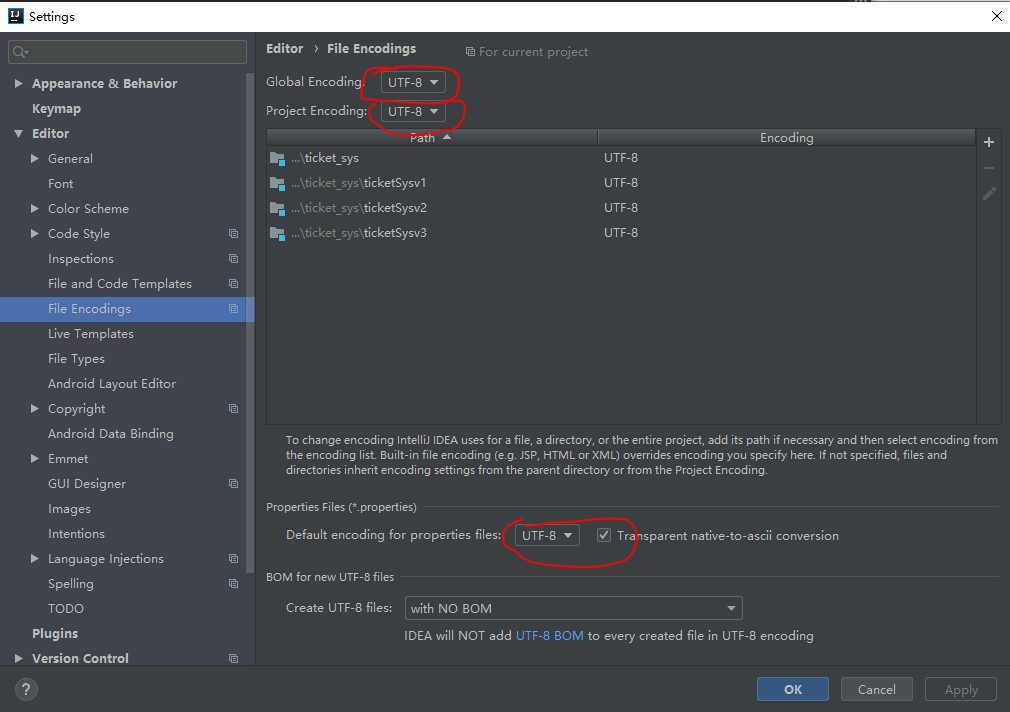Expand the Language Injections node arrow
Viewport: 1010px width, 712px height.
coord(35,559)
